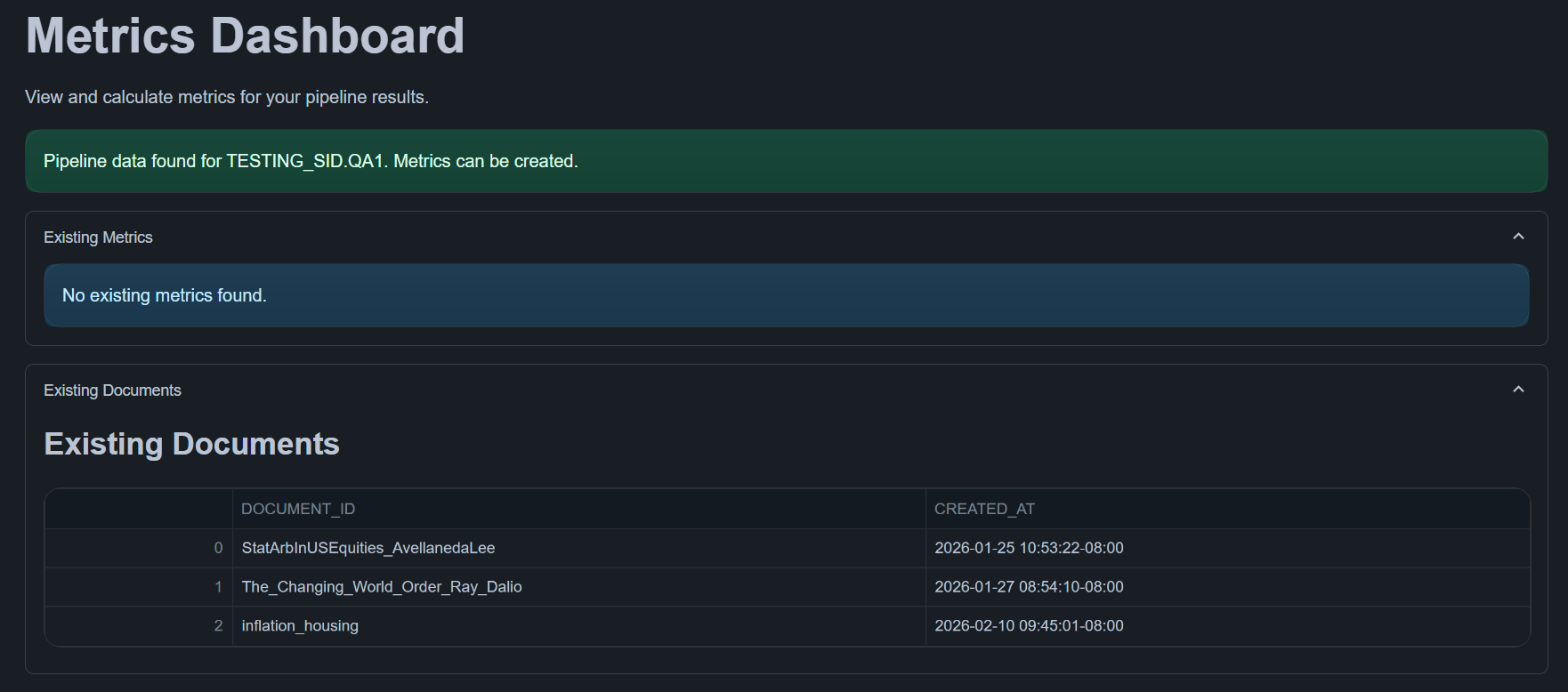Screen dimensions: 1568x692
Task: Select the StatArbInUSEquities_AvellanedaLee document cell
Action: coord(368,548)
